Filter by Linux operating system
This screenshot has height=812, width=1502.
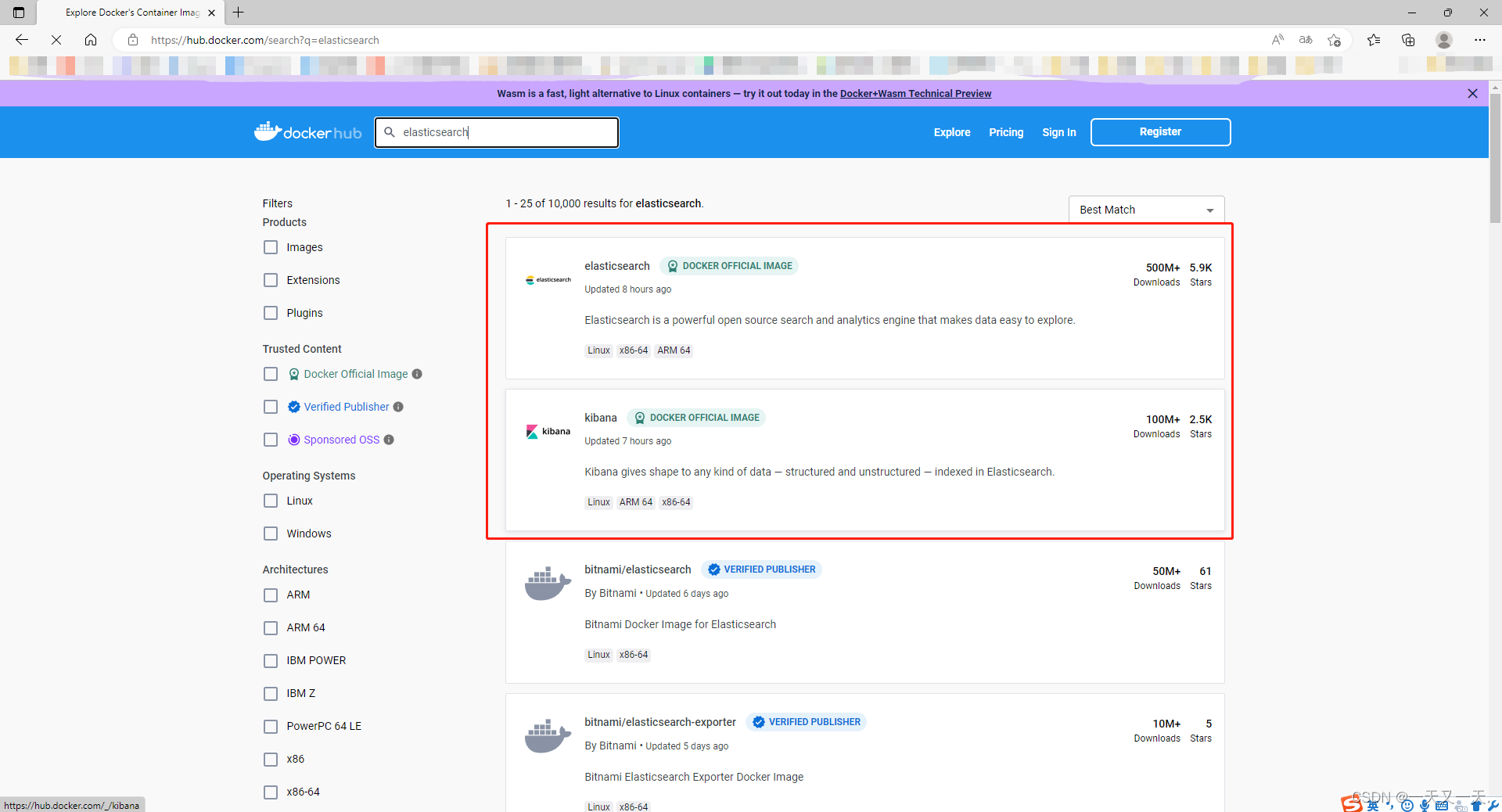tap(271, 501)
